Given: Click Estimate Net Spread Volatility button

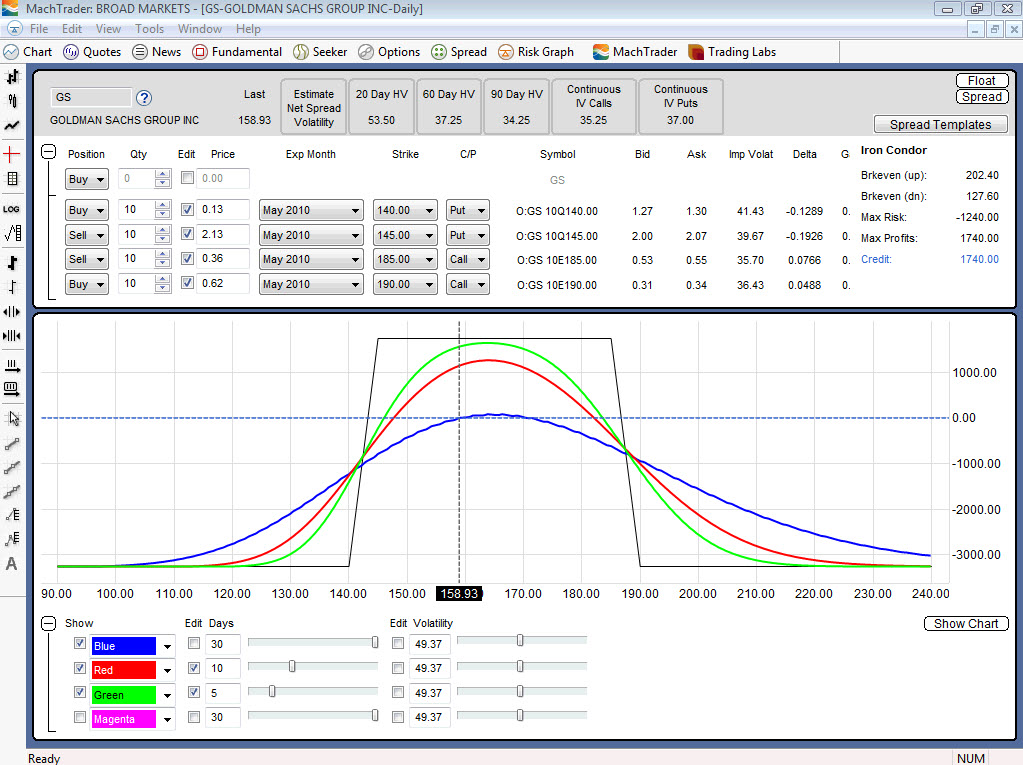Looking at the screenshot, I should (x=314, y=108).
